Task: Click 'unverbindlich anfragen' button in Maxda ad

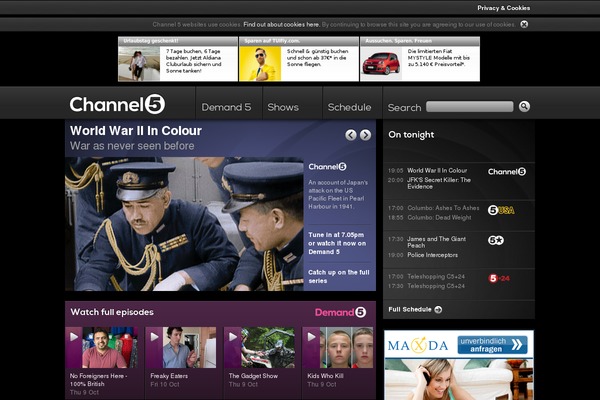Action: [492, 345]
